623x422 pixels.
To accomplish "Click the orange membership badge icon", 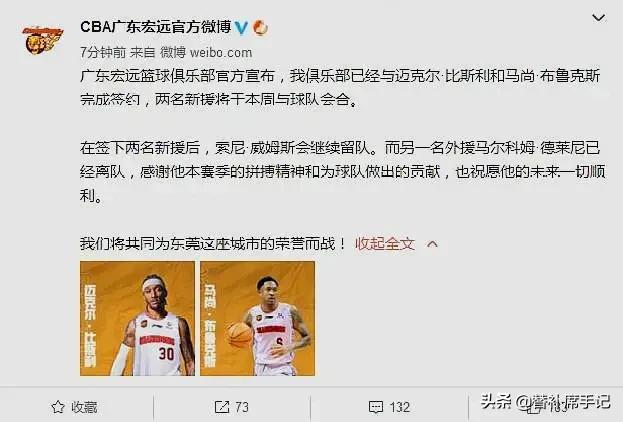I will click(x=260, y=27).
